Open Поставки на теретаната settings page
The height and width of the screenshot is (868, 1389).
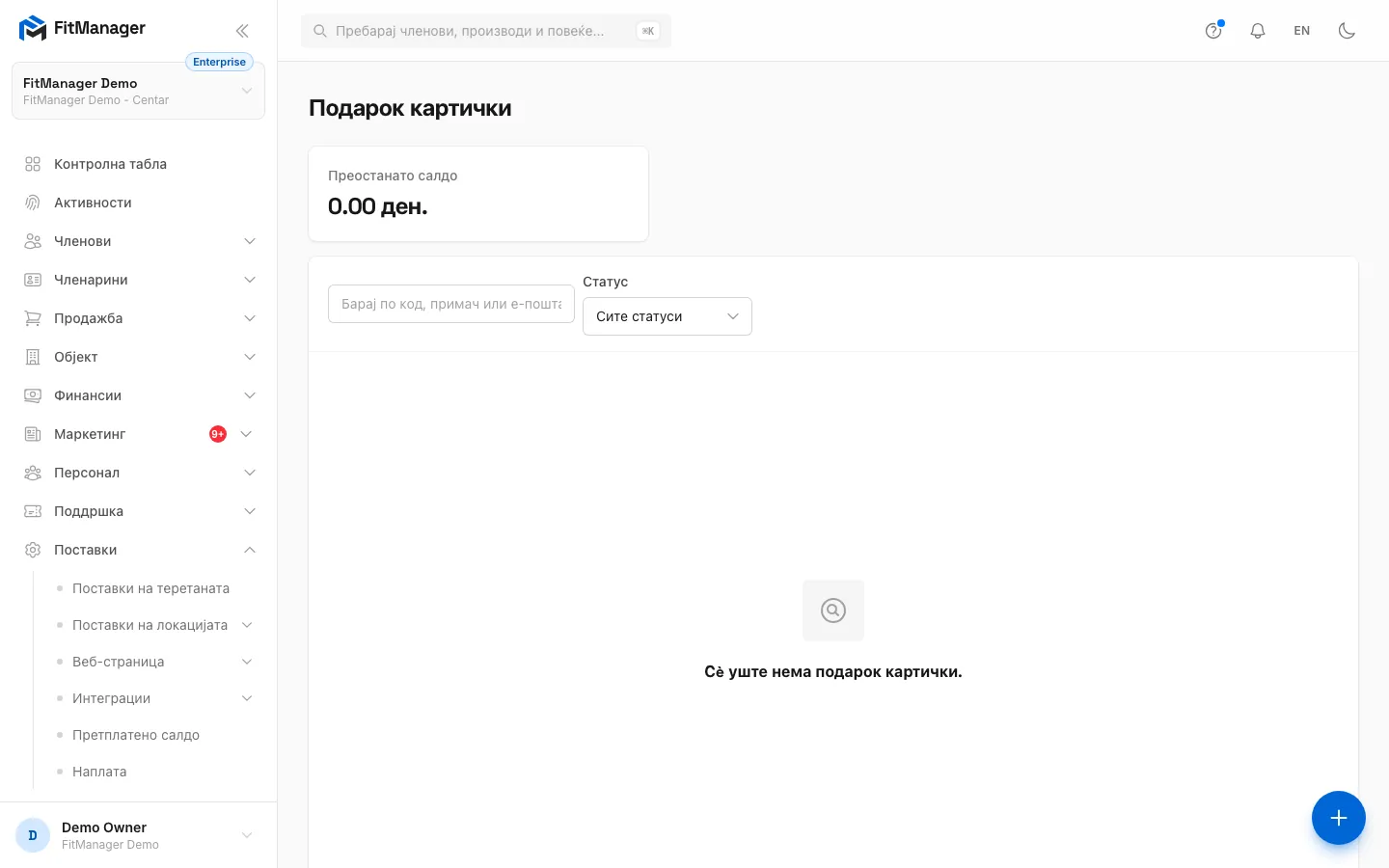pos(150,588)
